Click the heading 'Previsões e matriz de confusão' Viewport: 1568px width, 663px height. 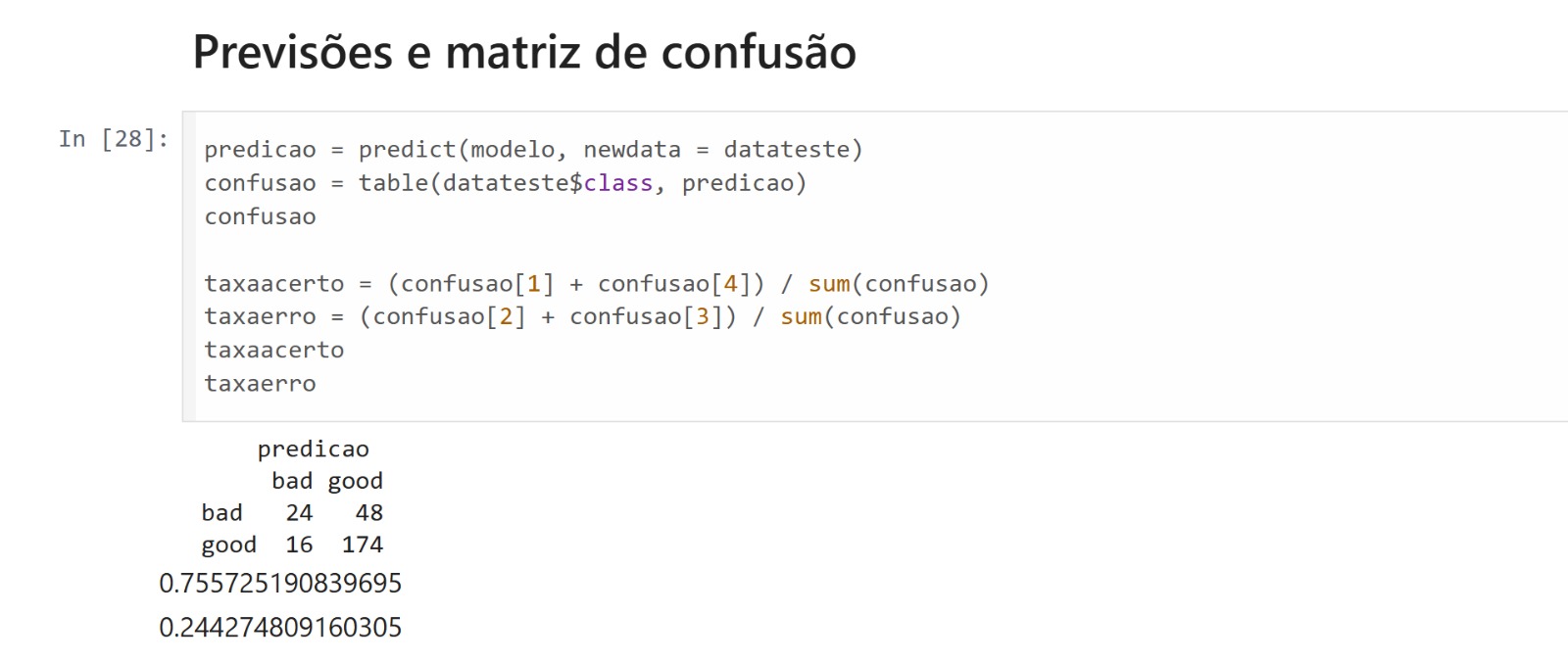(524, 52)
